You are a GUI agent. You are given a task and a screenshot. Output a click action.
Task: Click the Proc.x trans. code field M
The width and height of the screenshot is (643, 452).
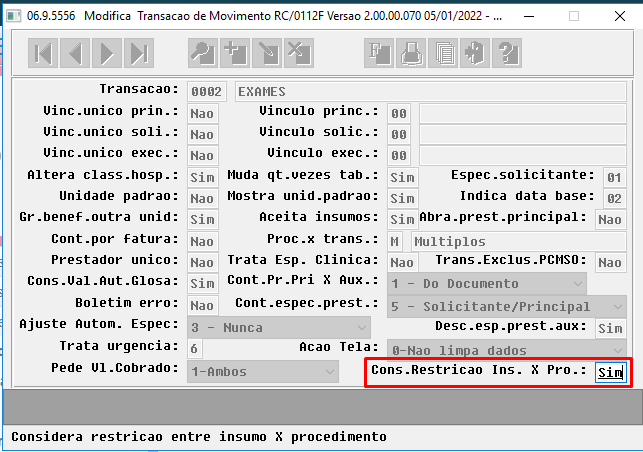click(x=394, y=242)
